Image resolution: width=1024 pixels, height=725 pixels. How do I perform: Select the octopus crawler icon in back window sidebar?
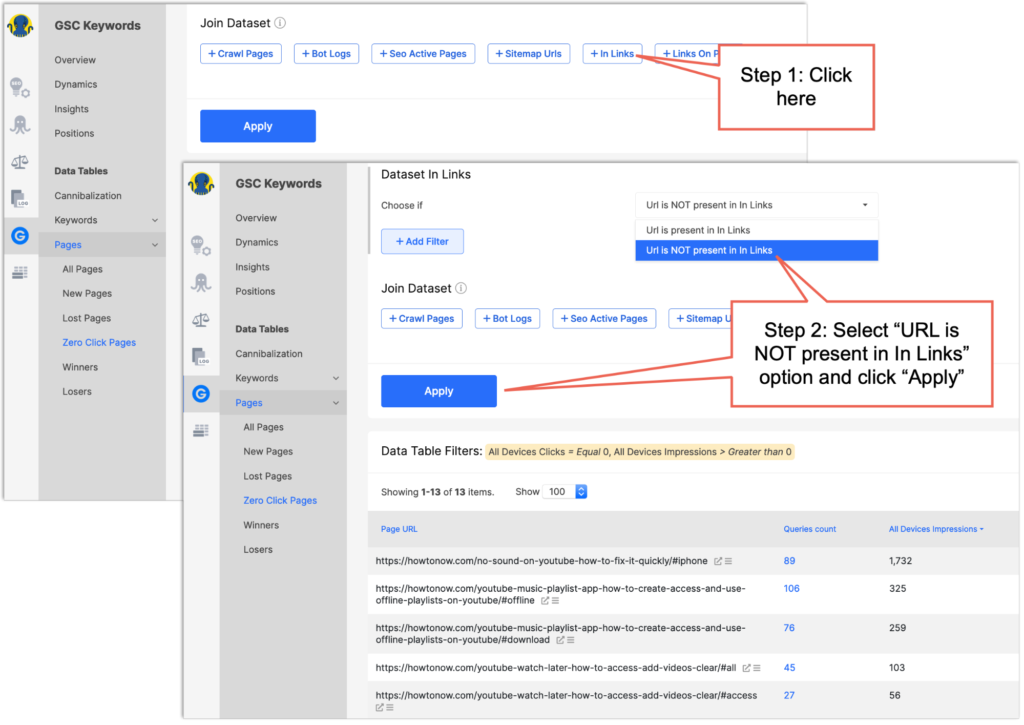pyautogui.click(x=20, y=124)
